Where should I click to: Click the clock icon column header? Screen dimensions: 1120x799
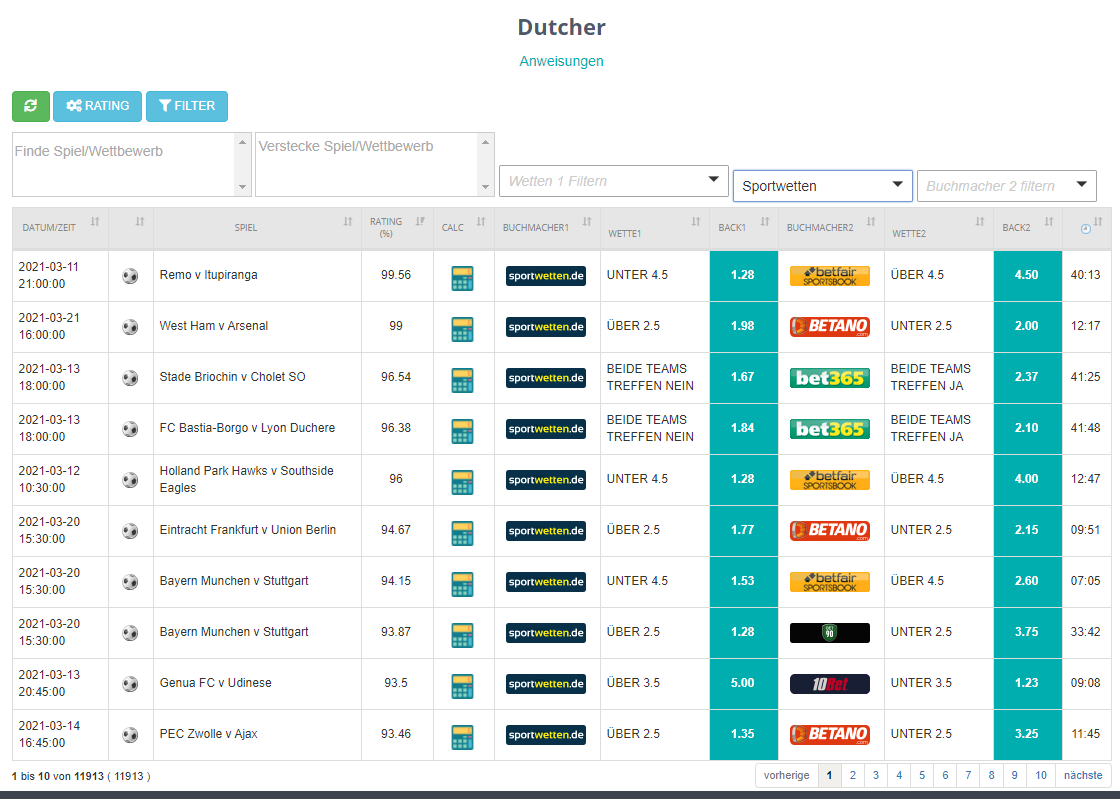click(x=1086, y=228)
